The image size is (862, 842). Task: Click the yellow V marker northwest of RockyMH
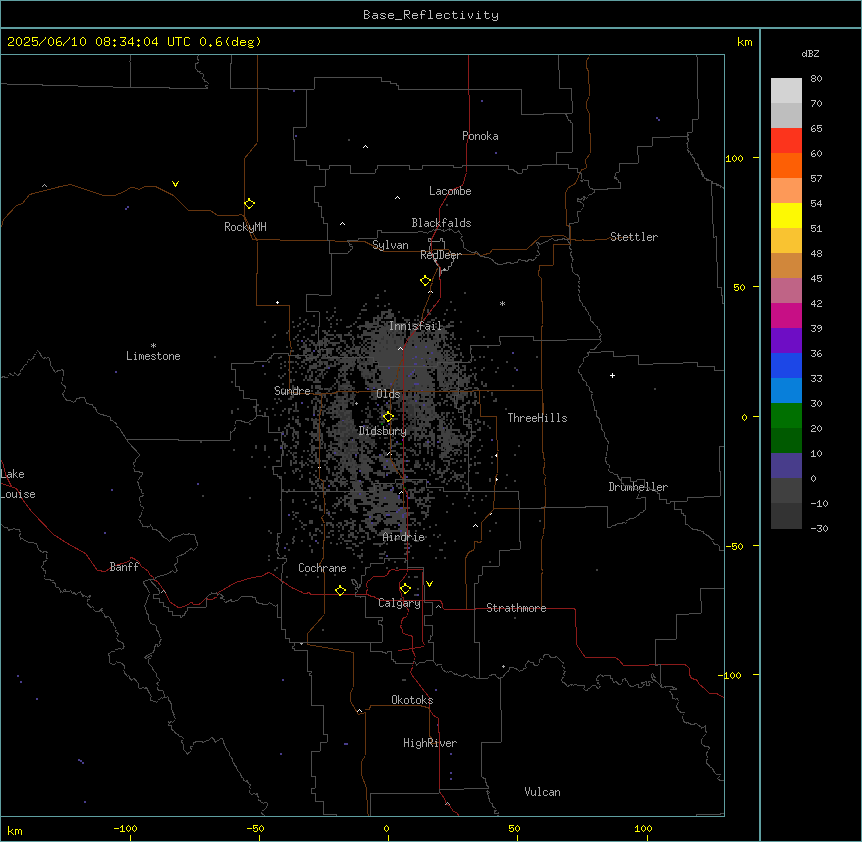(x=175, y=184)
